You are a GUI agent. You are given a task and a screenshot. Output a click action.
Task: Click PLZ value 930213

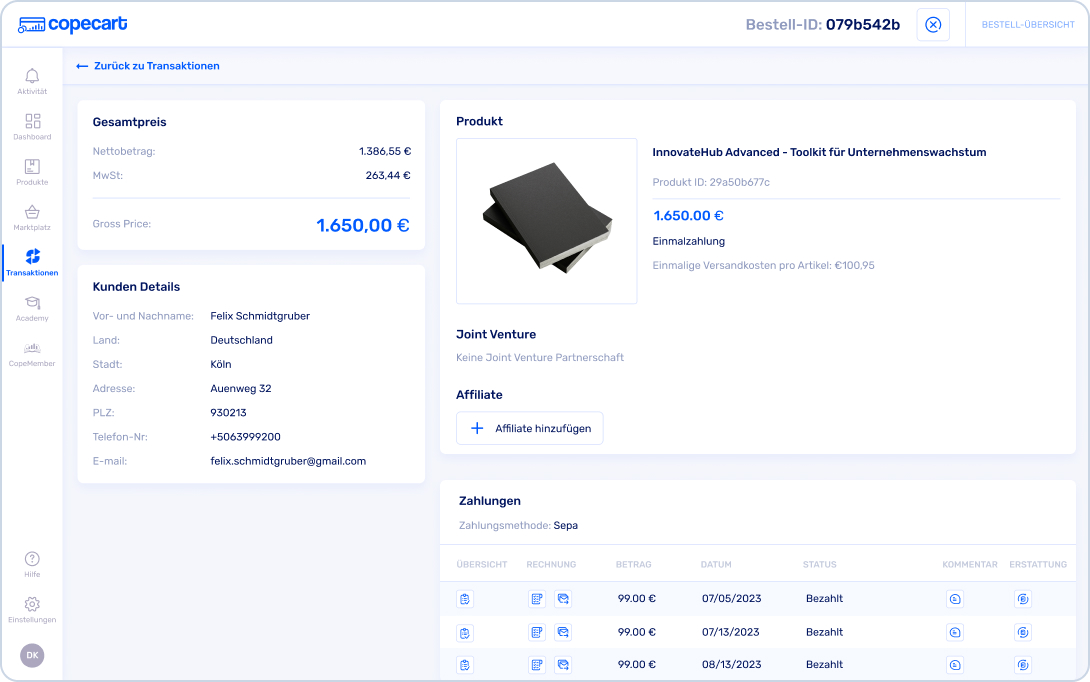point(228,412)
